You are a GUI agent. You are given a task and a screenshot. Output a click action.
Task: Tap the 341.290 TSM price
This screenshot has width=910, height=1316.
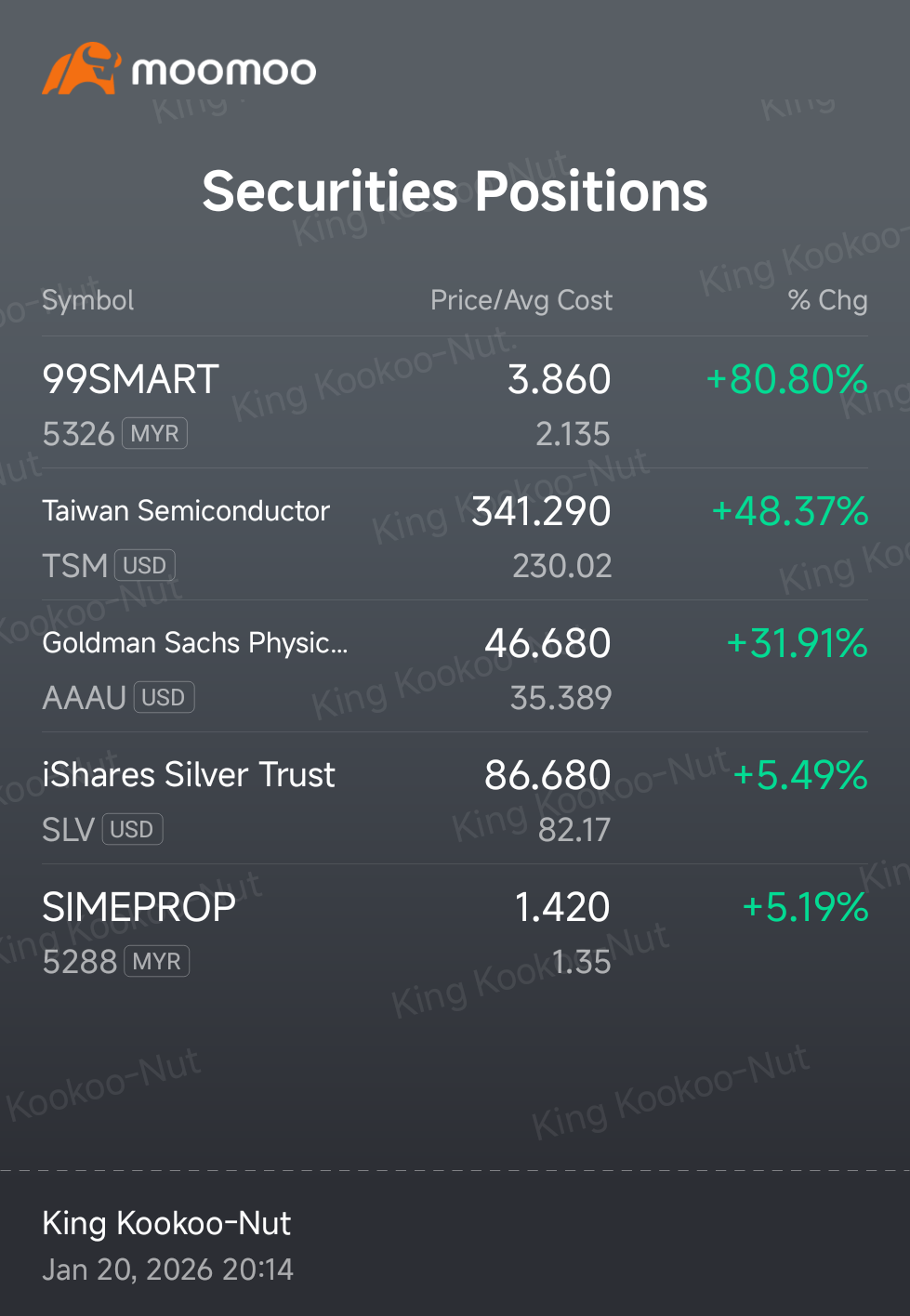tap(541, 511)
